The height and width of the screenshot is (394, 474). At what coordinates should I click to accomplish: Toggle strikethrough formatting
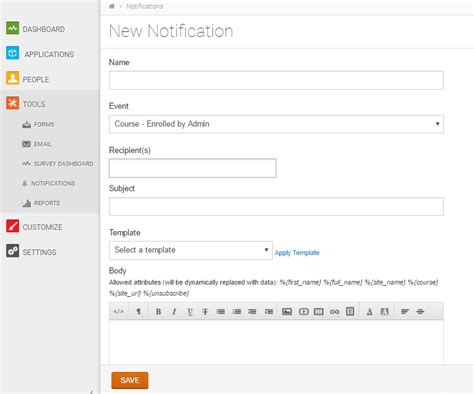(205, 312)
